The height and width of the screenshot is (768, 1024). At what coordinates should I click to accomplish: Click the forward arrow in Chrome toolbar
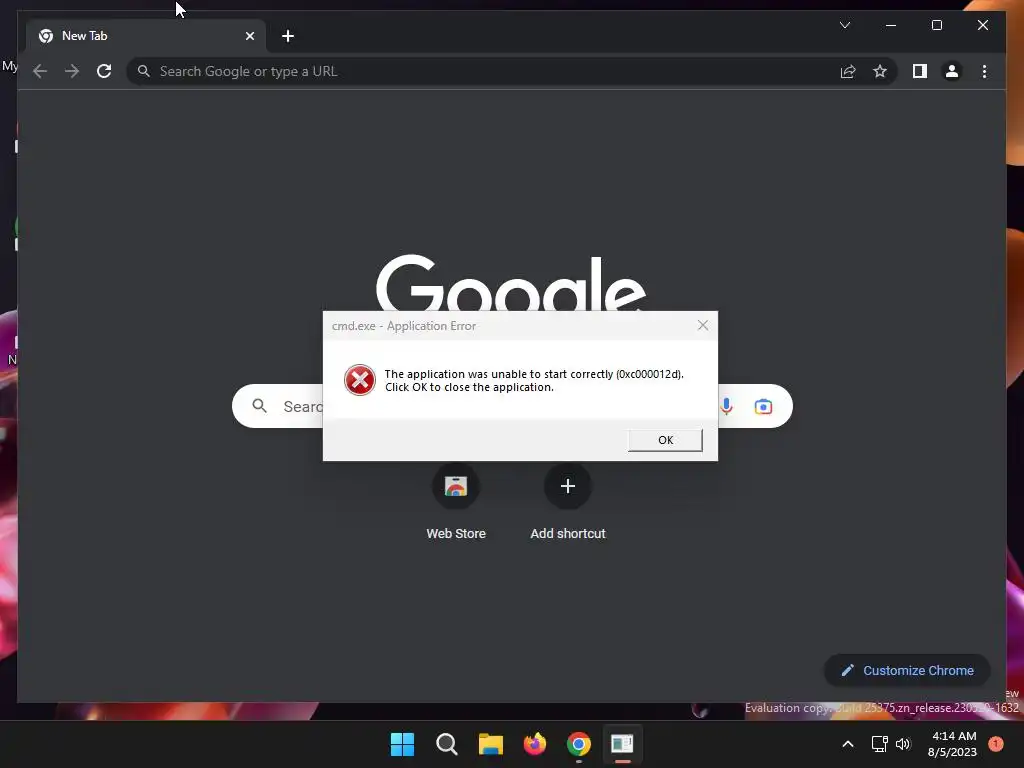coord(72,71)
